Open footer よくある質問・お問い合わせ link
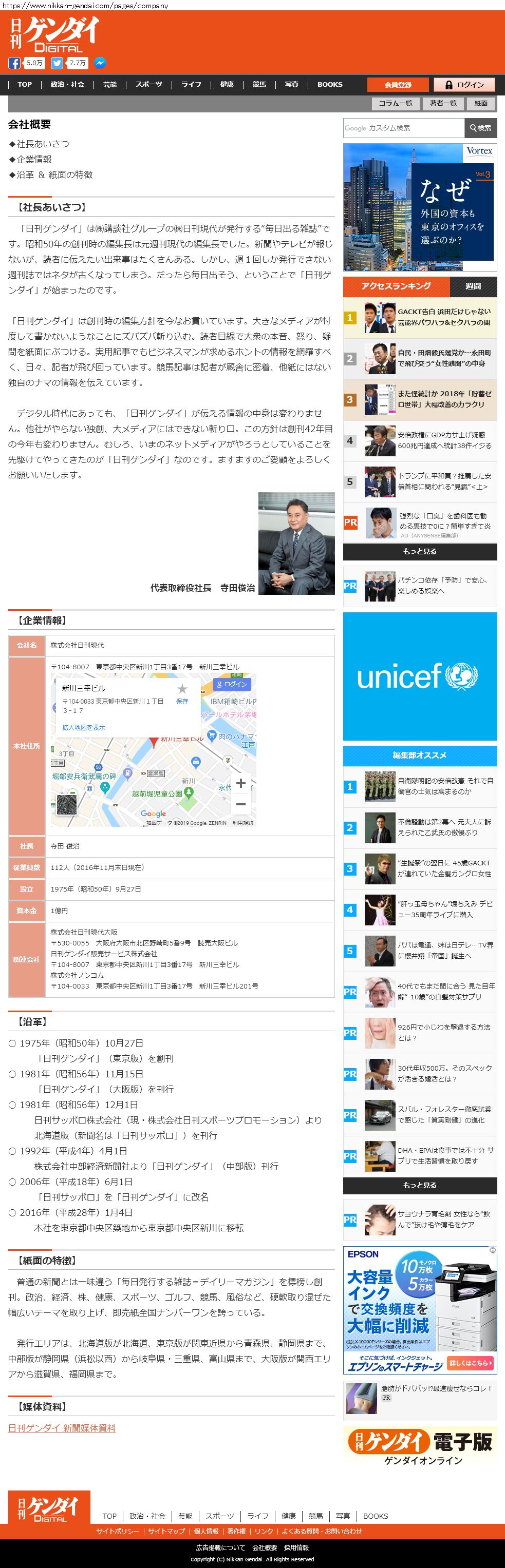The width and height of the screenshot is (505, 1568). pyautogui.click(x=322, y=1531)
